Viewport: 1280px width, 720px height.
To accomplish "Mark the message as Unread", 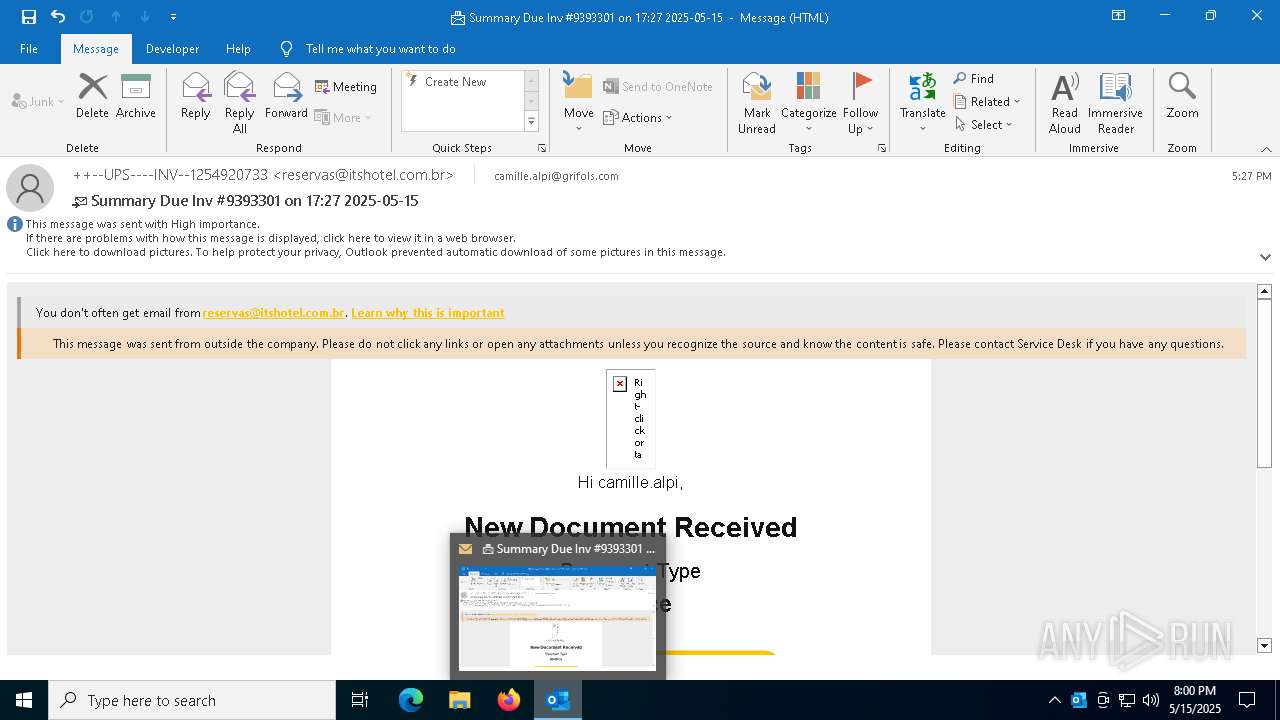I will 757,103.
